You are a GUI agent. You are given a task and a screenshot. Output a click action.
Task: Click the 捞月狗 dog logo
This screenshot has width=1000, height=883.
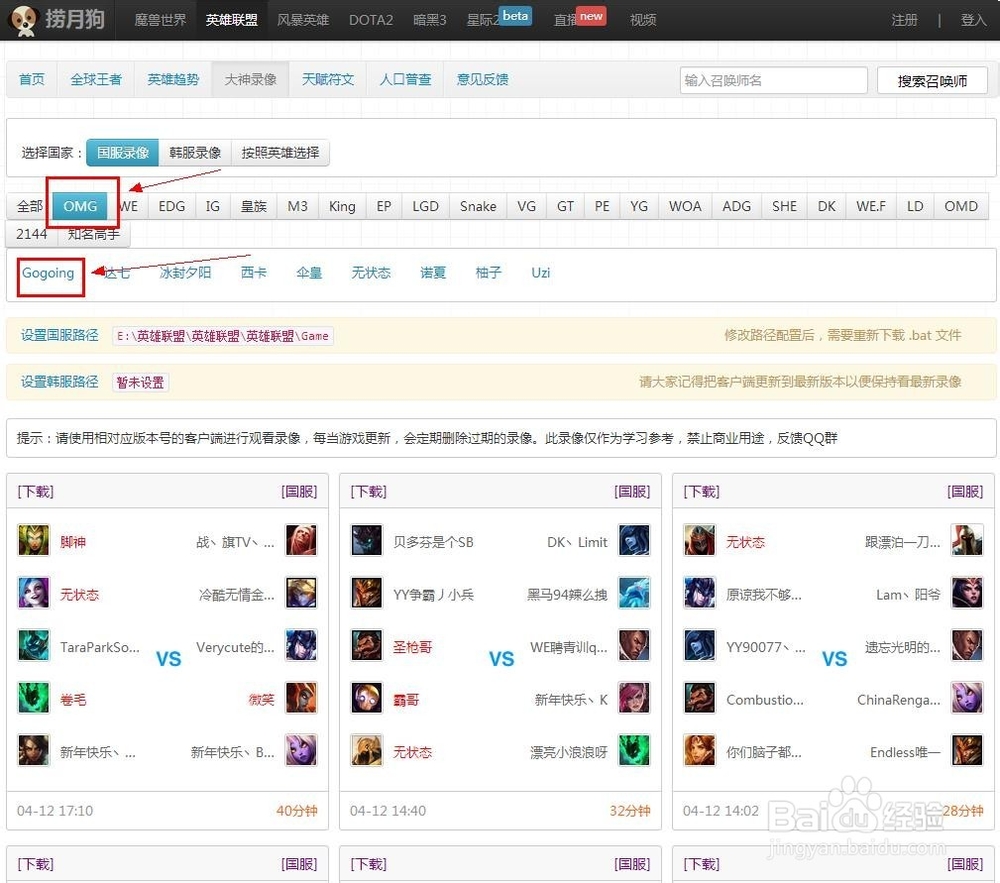click(x=23, y=20)
